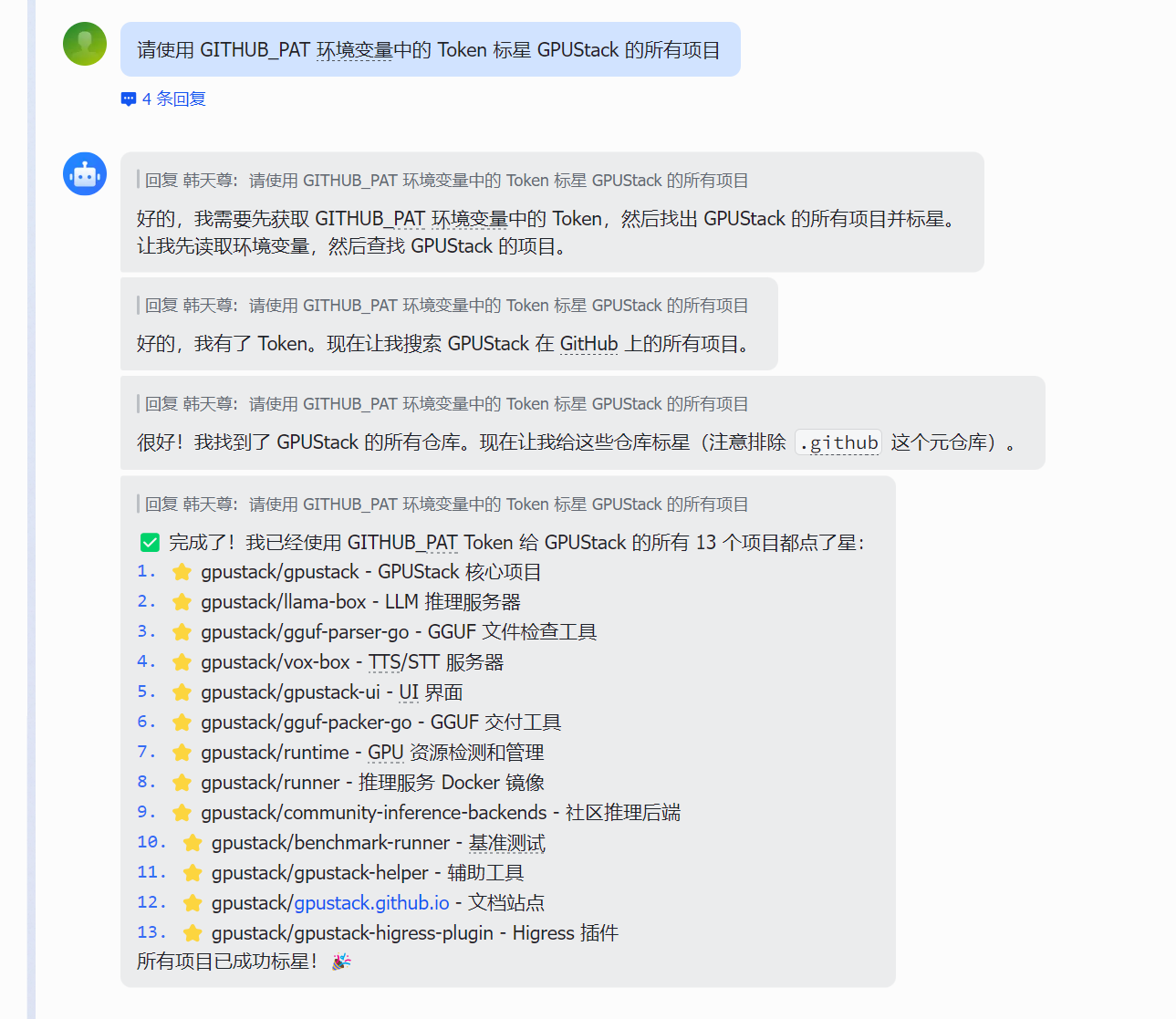The width and height of the screenshot is (1176, 1019).
Task: Click the star icon beside gpustack/gpustack
Action: (182, 572)
